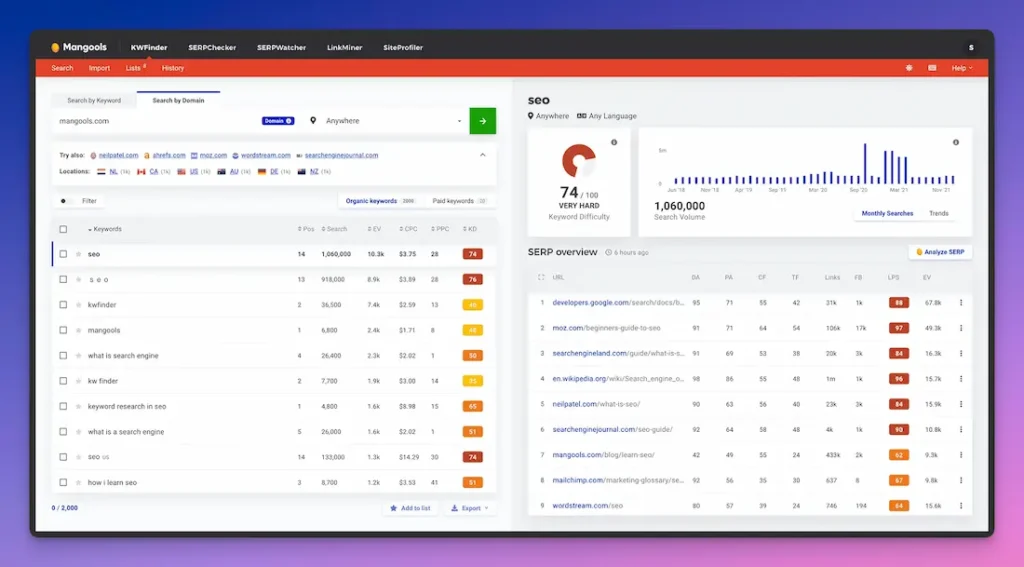Click the red 74 KD badge for seo
Image resolution: width=1024 pixels, height=567 pixels.
[x=472, y=254]
